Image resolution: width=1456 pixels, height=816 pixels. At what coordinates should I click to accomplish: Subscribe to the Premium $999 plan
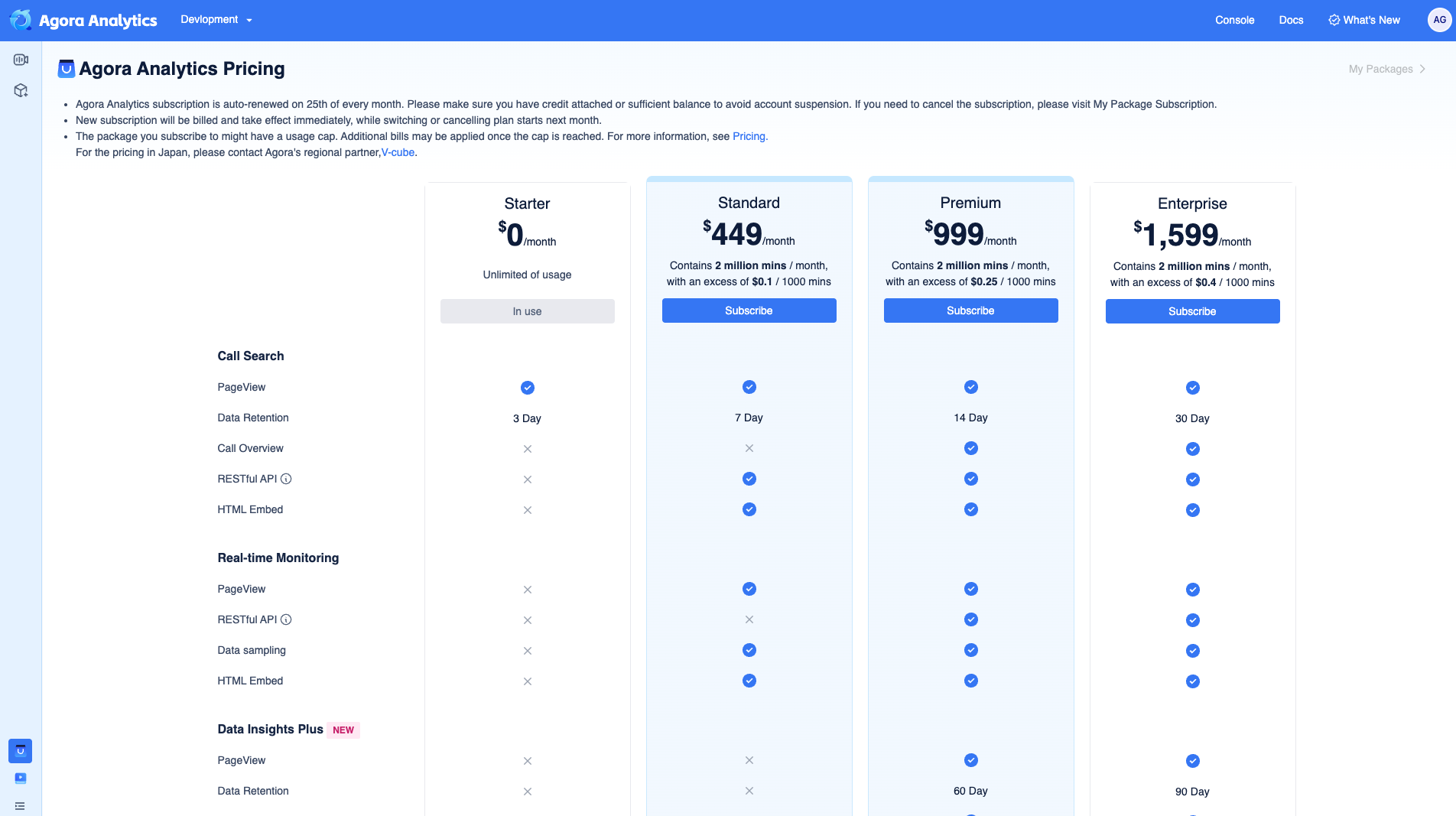pyautogui.click(x=970, y=310)
